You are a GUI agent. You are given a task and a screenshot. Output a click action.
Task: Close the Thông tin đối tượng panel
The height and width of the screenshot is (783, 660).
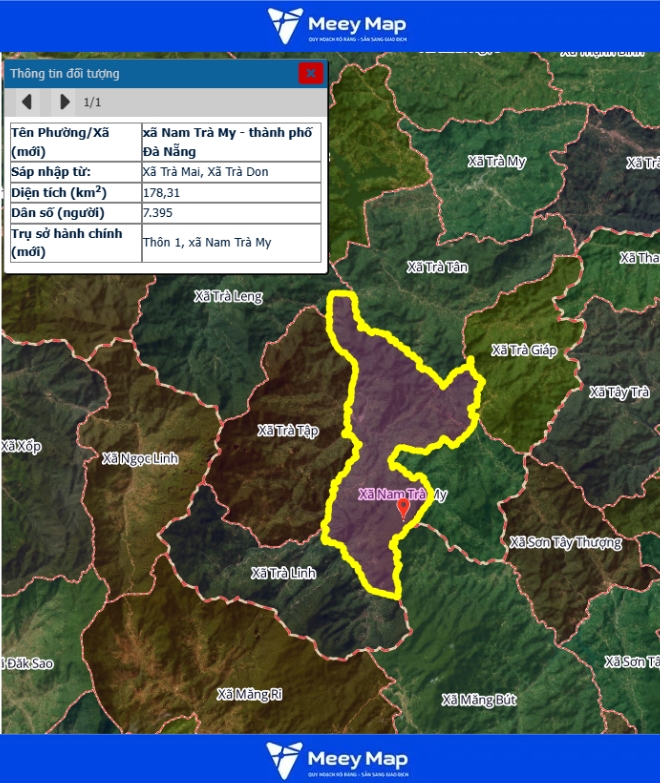(x=311, y=73)
